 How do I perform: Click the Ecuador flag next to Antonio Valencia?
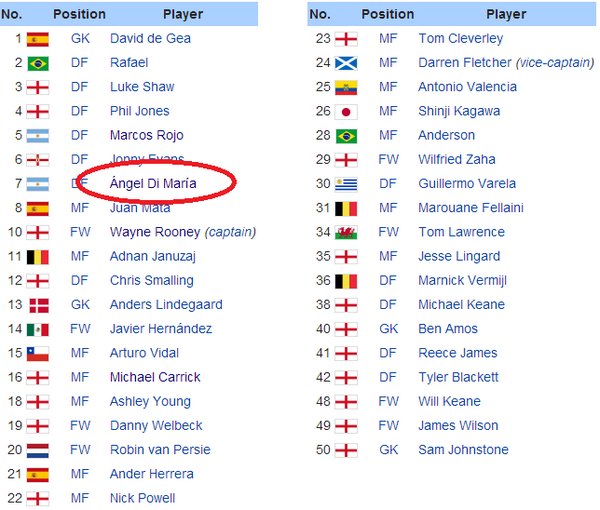(346, 88)
